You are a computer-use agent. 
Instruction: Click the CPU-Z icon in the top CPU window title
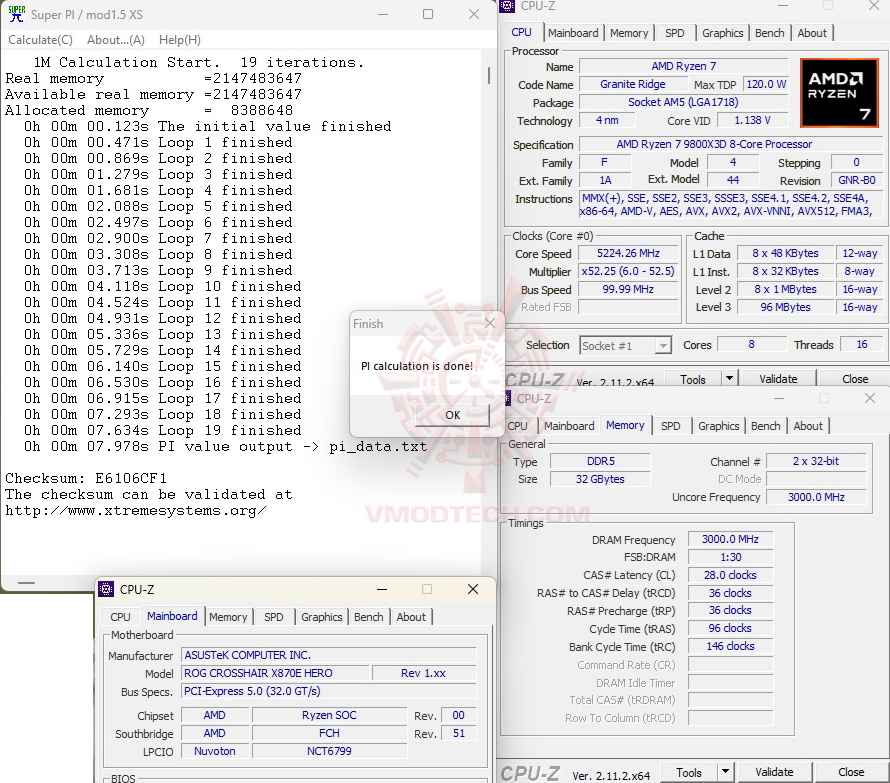click(507, 6)
